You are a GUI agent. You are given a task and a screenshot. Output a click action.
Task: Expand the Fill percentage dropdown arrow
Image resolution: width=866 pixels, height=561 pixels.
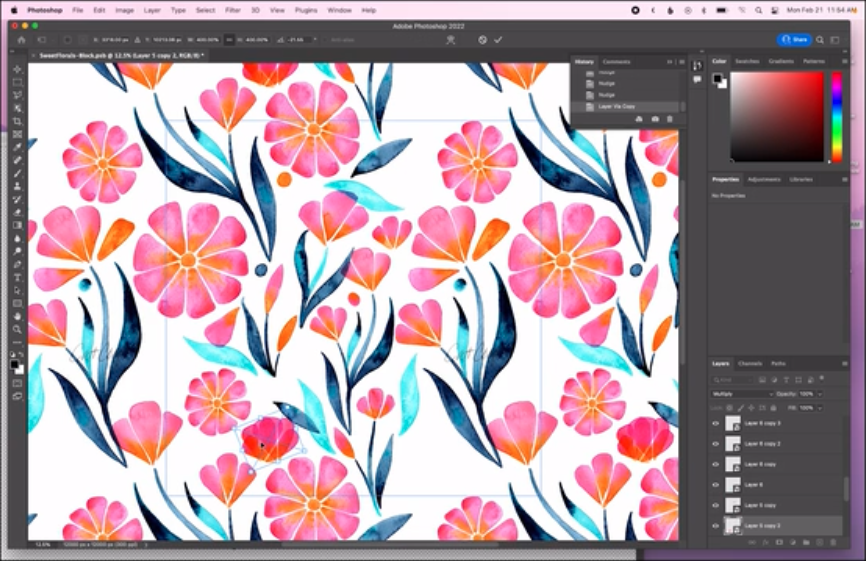(x=821, y=408)
